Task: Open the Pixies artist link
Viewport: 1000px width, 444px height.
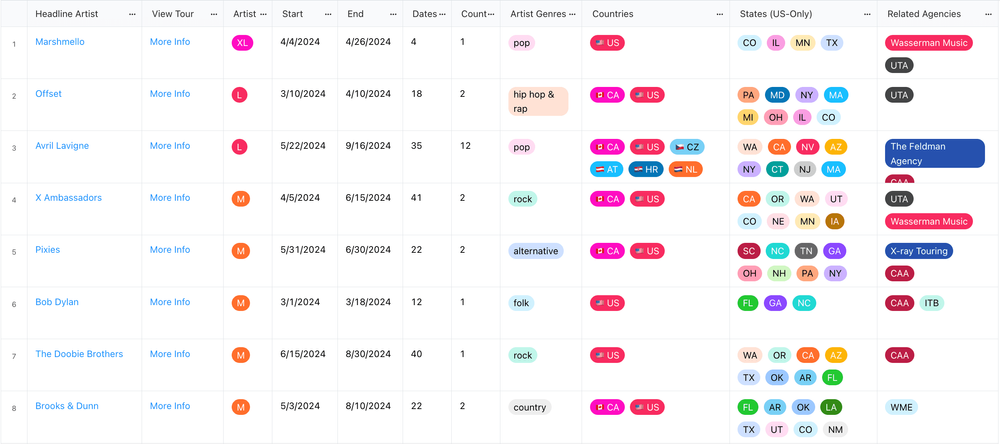Action: click(48, 250)
